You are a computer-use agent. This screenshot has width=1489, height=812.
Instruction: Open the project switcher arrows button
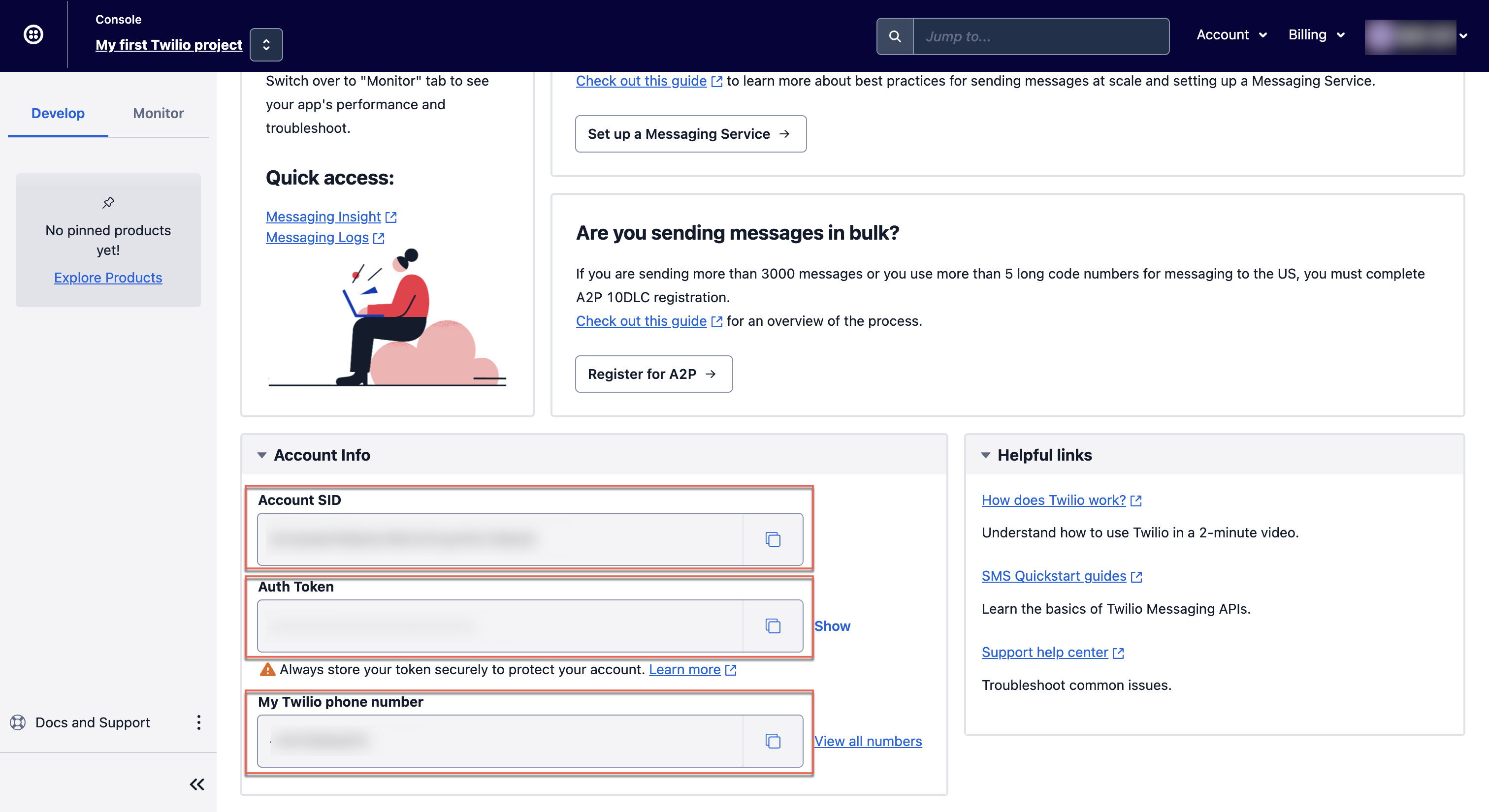pos(266,44)
